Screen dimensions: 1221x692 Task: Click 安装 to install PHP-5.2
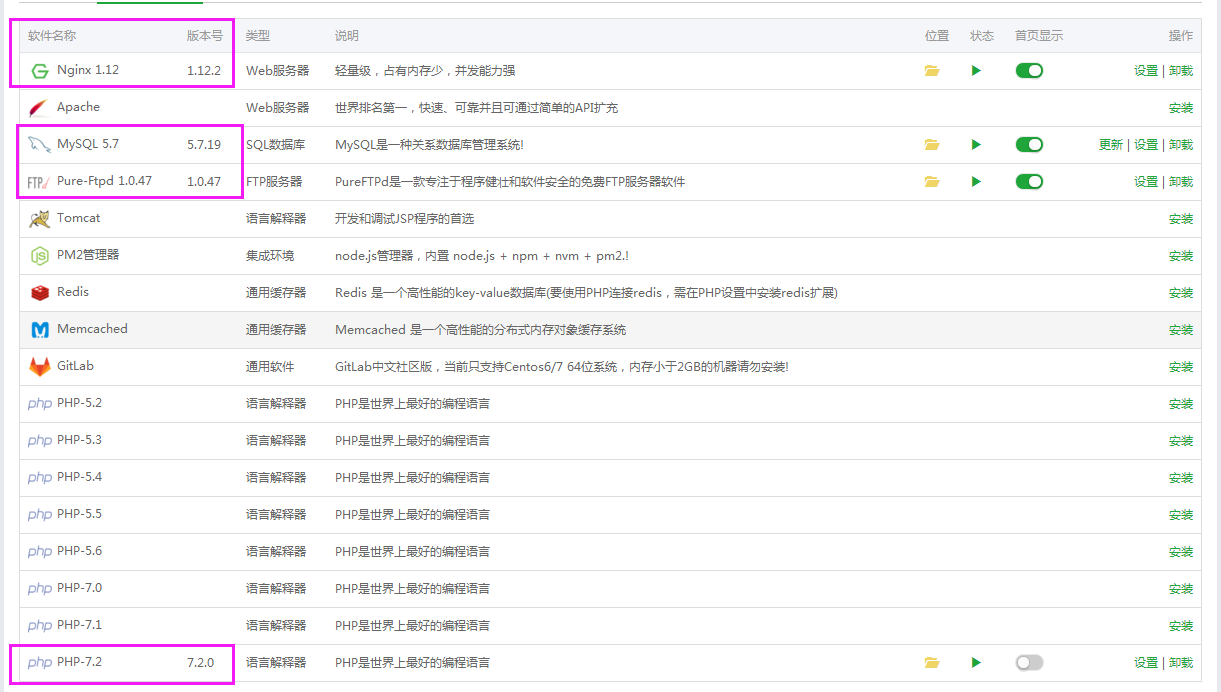[x=1181, y=404]
